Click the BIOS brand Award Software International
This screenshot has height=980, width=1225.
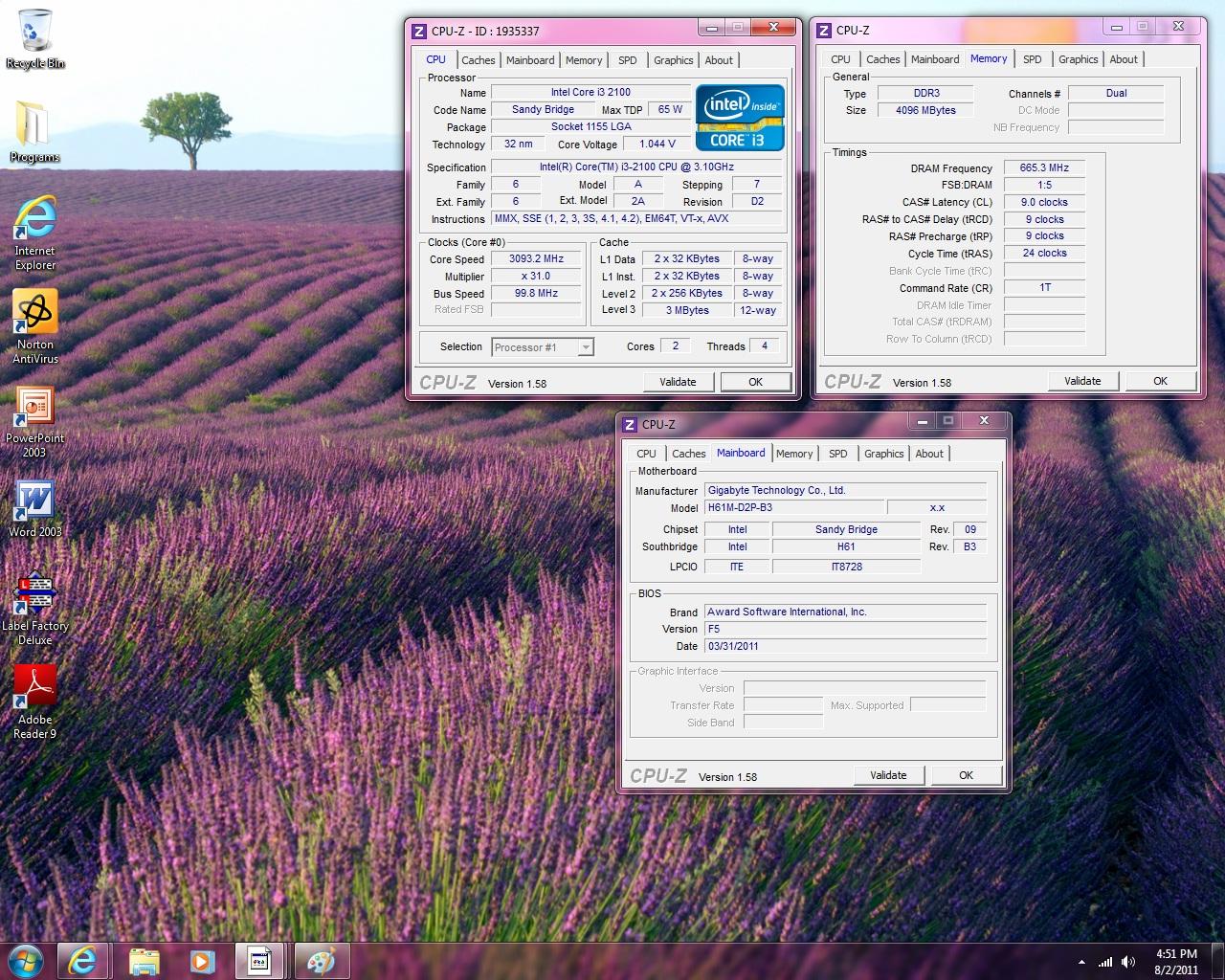(x=845, y=612)
